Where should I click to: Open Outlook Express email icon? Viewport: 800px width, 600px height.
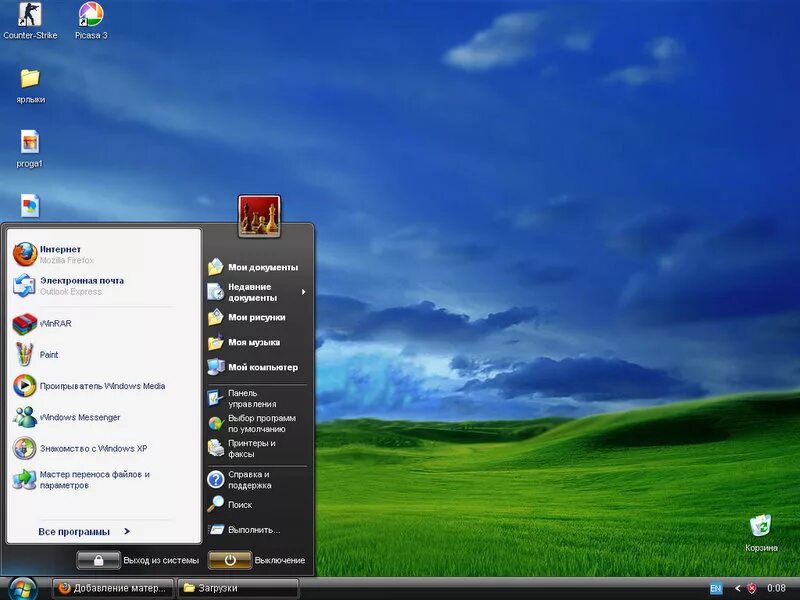[x=24, y=286]
